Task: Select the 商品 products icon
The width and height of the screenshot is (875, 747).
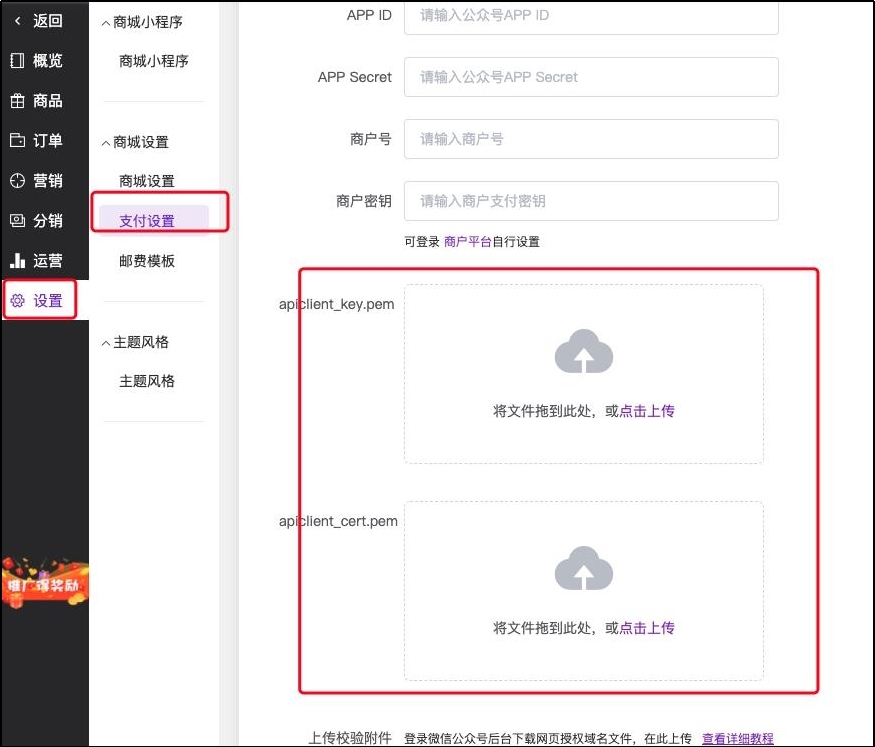Action: [x=40, y=101]
